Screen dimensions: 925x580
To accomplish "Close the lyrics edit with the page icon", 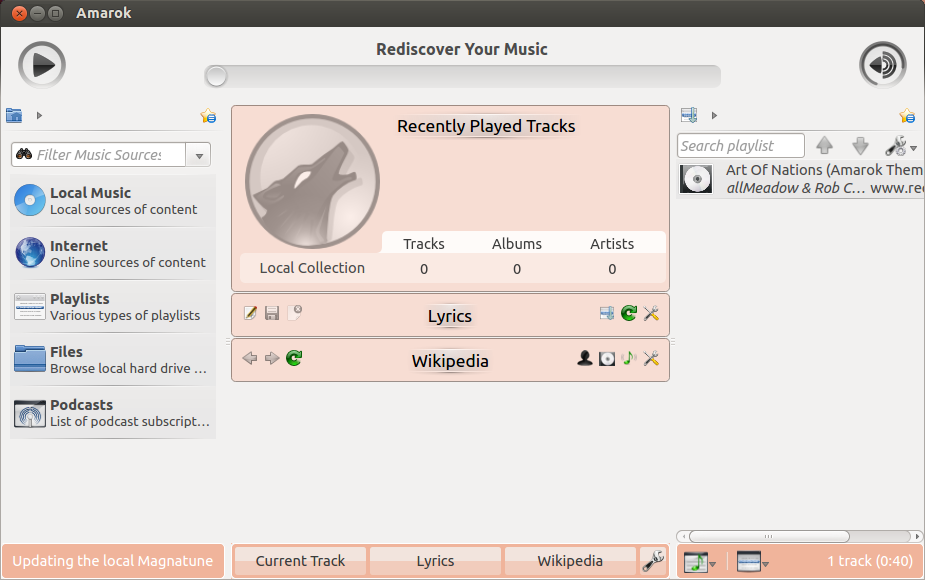I will coord(294,313).
